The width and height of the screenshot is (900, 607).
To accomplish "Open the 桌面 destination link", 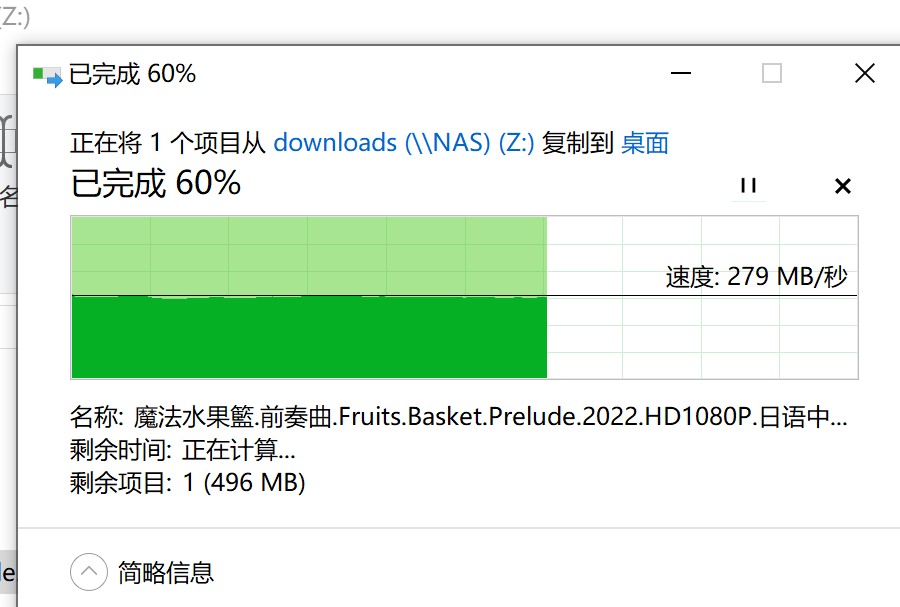I will pyautogui.click(x=645, y=143).
